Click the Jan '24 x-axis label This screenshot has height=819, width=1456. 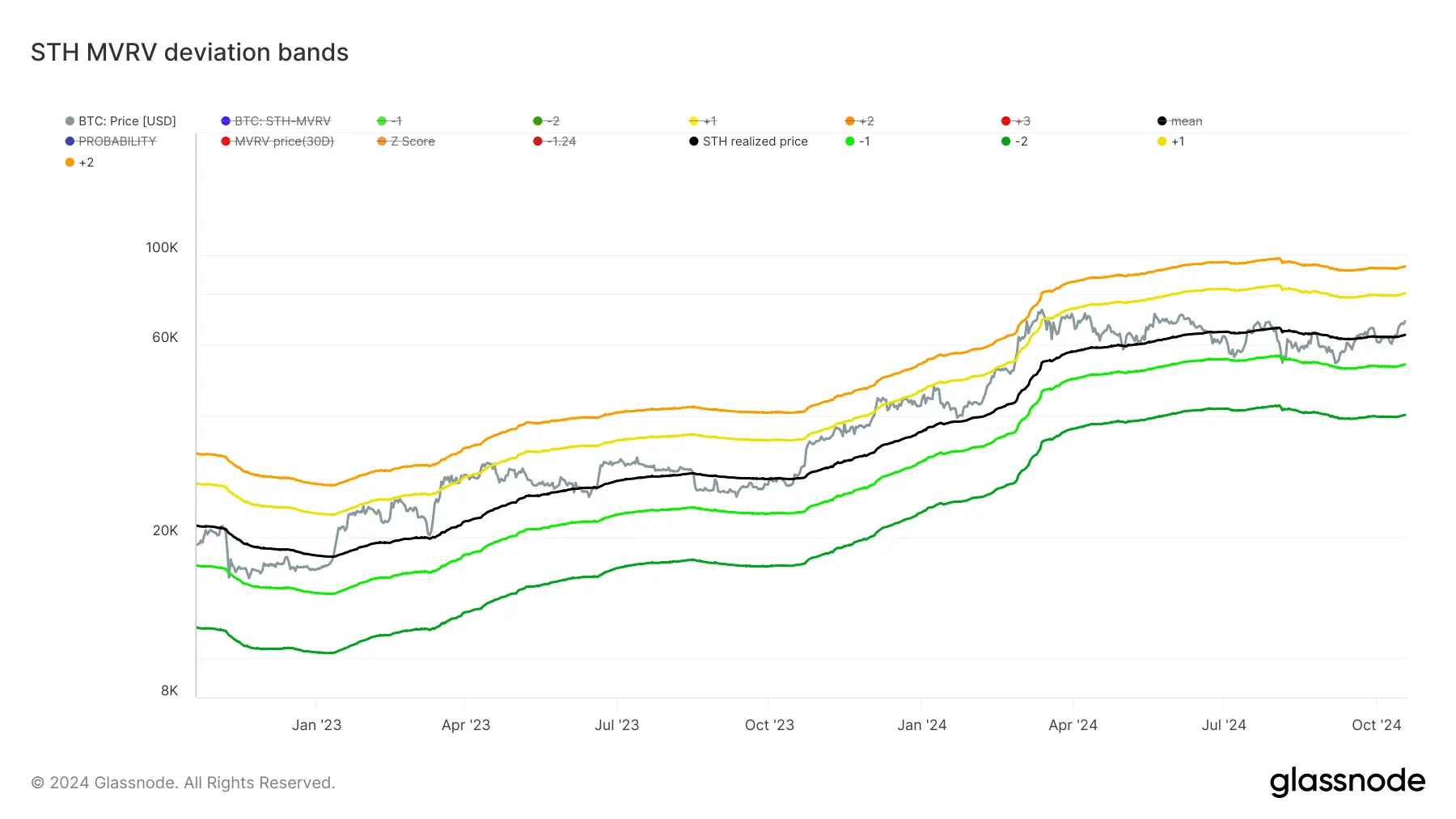922,725
